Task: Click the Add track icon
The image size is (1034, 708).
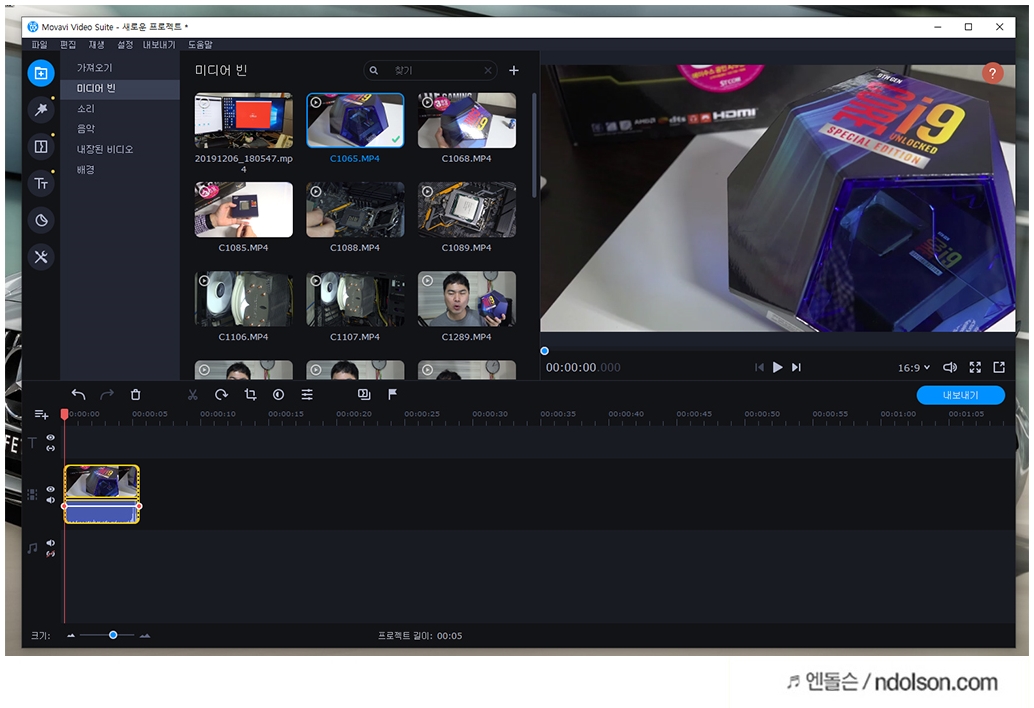Action: click(x=41, y=415)
